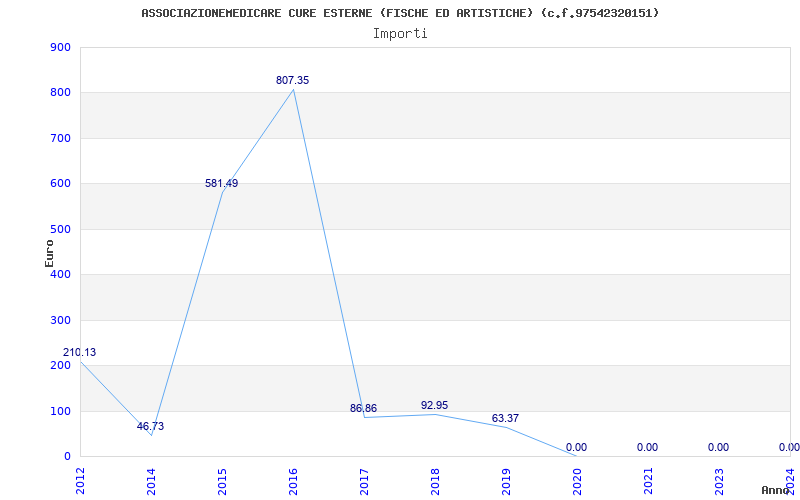Click the 2016 x-axis year label
800x500 pixels.
tap(293, 480)
